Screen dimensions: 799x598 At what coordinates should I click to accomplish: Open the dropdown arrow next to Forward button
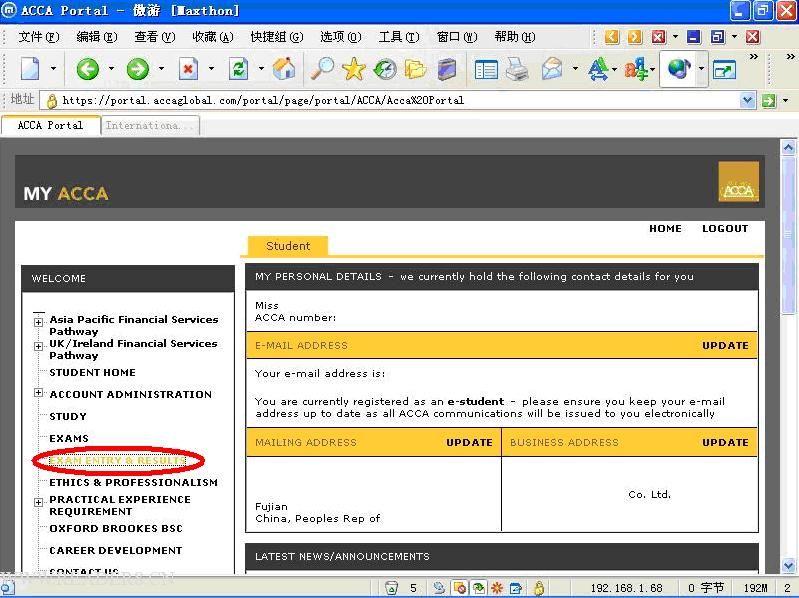[x=161, y=68]
